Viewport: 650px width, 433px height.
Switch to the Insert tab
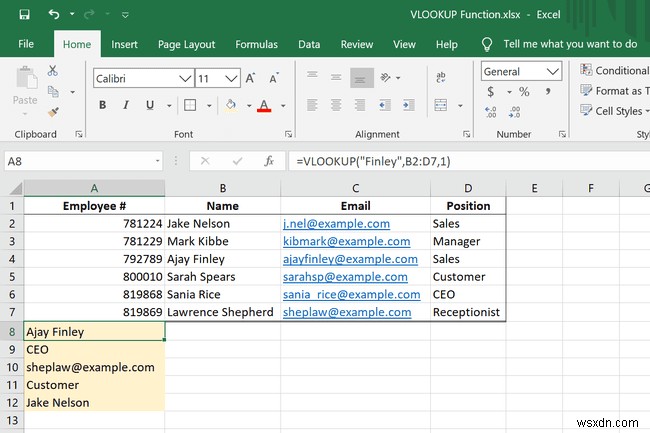pyautogui.click(x=124, y=44)
